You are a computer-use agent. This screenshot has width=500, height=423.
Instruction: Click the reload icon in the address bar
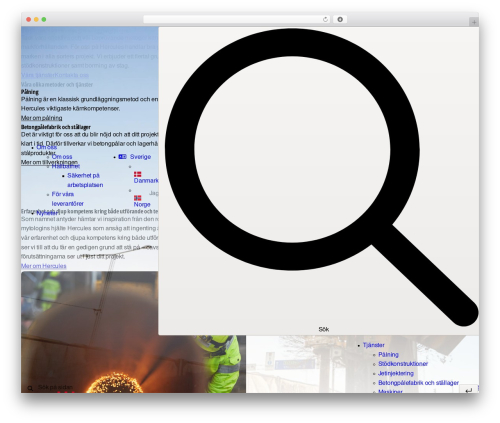point(326,19)
